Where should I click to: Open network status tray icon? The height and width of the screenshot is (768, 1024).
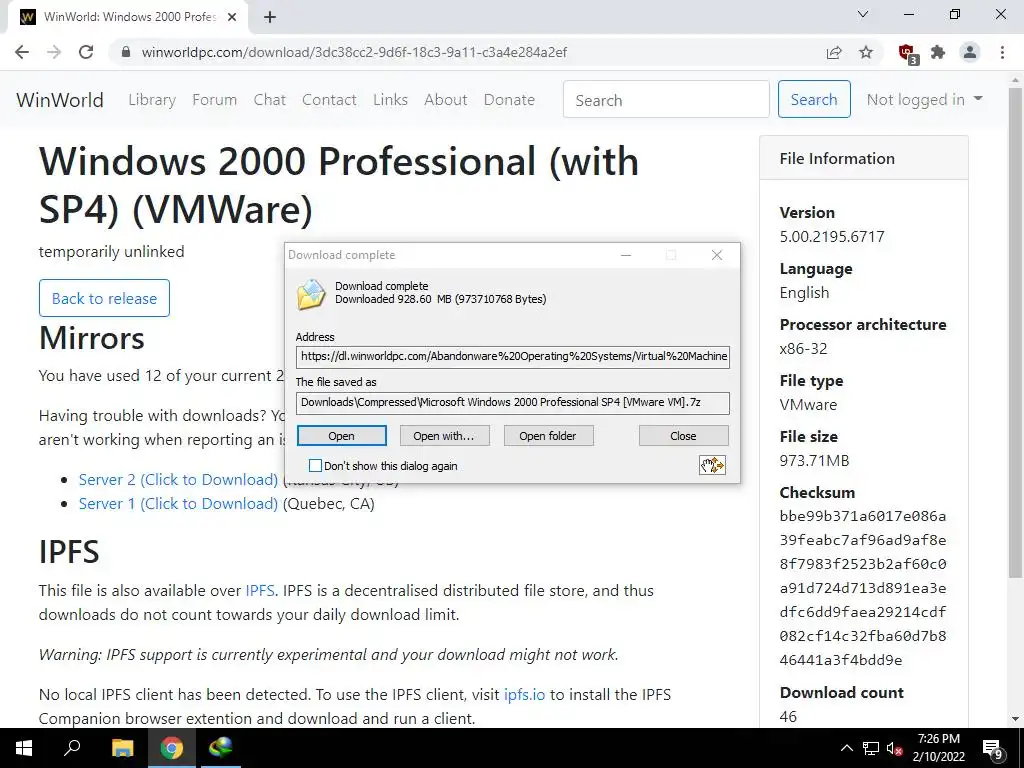point(871,748)
